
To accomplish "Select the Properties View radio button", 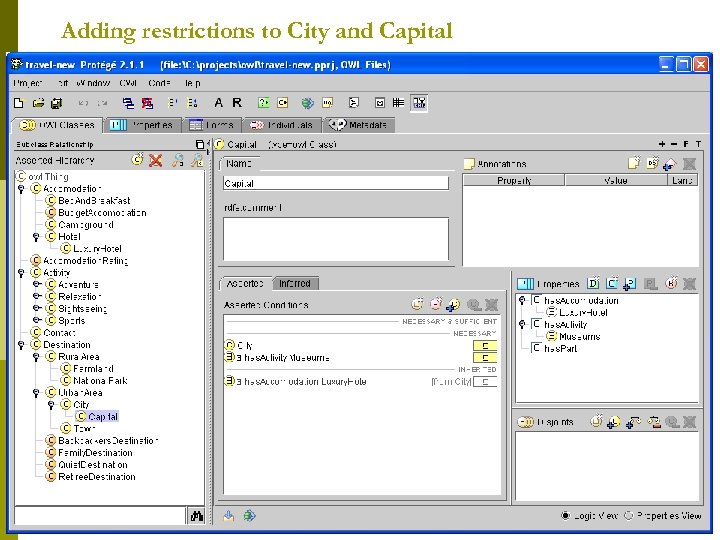I will [x=628, y=516].
